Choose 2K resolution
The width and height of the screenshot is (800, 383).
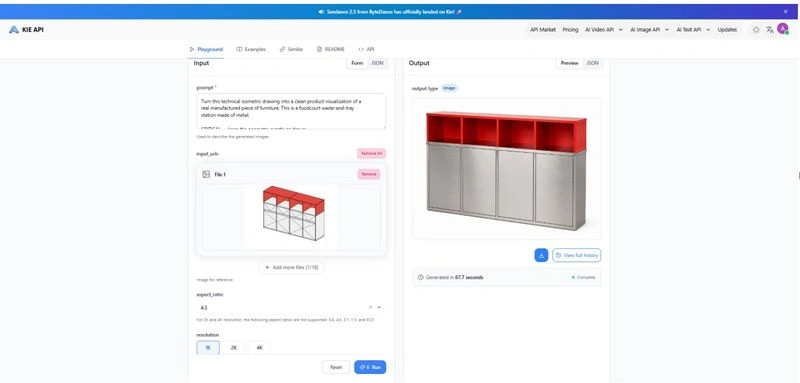[x=234, y=347]
